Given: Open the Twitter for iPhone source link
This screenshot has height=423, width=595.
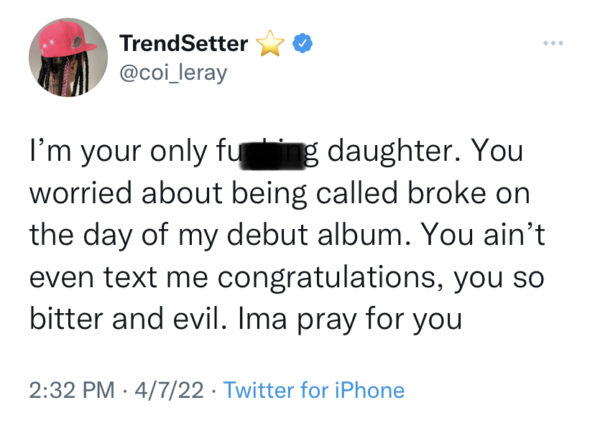Looking at the screenshot, I should tap(314, 390).
